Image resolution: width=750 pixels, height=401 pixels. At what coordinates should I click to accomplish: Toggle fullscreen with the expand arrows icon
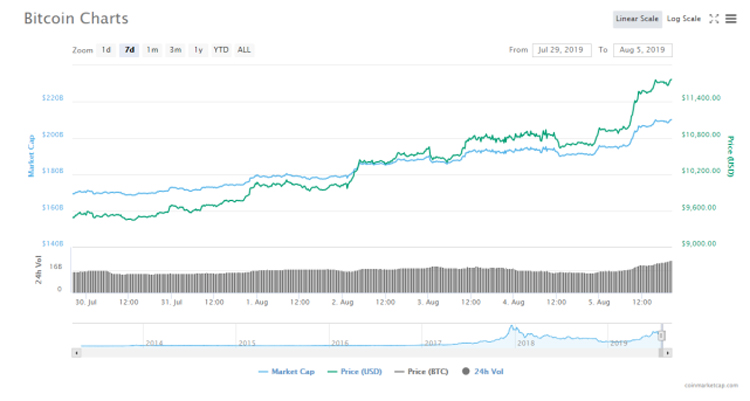pos(714,19)
